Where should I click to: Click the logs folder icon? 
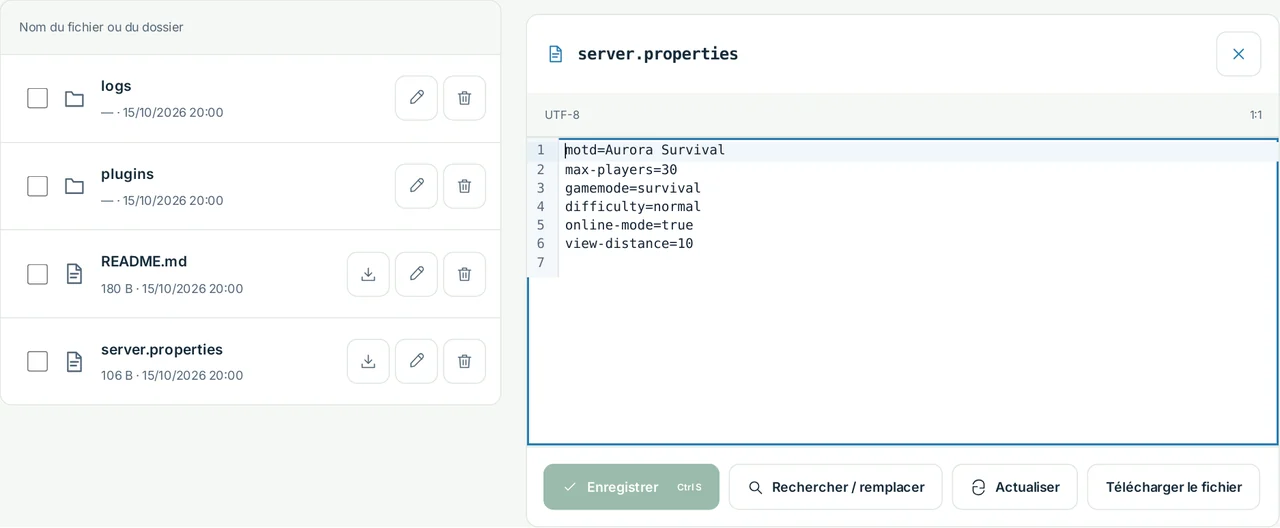74,98
